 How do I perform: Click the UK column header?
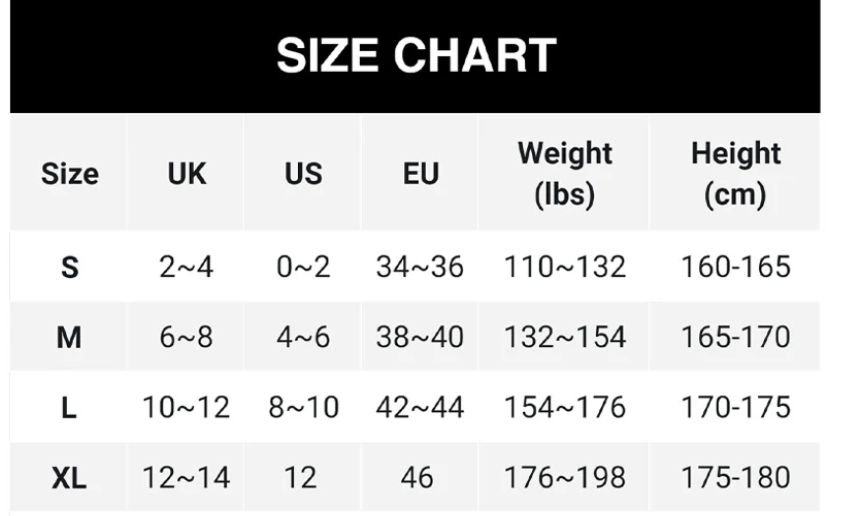pyautogui.click(x=186, y=174)
